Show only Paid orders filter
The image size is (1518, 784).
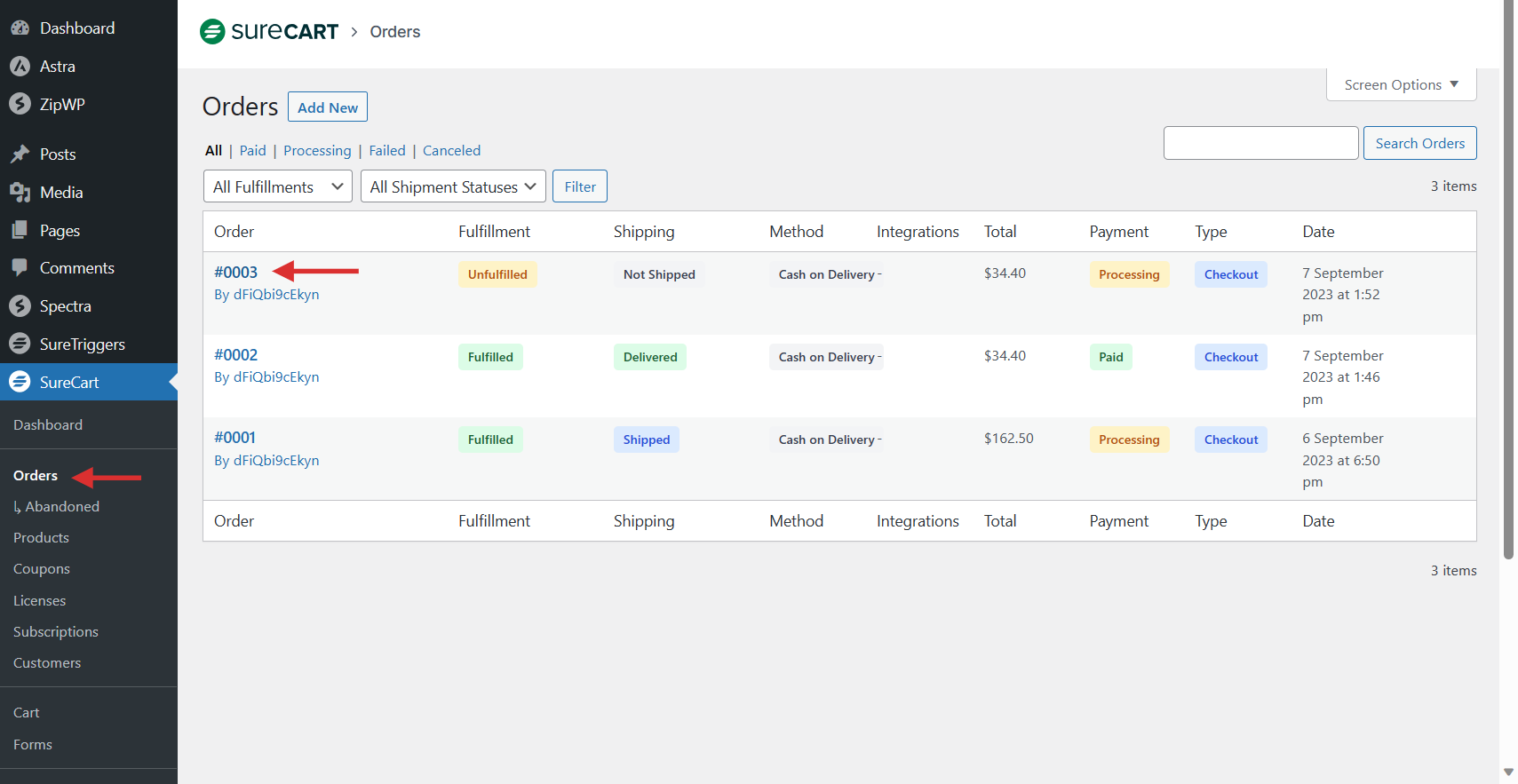click(x=252, y=151)
